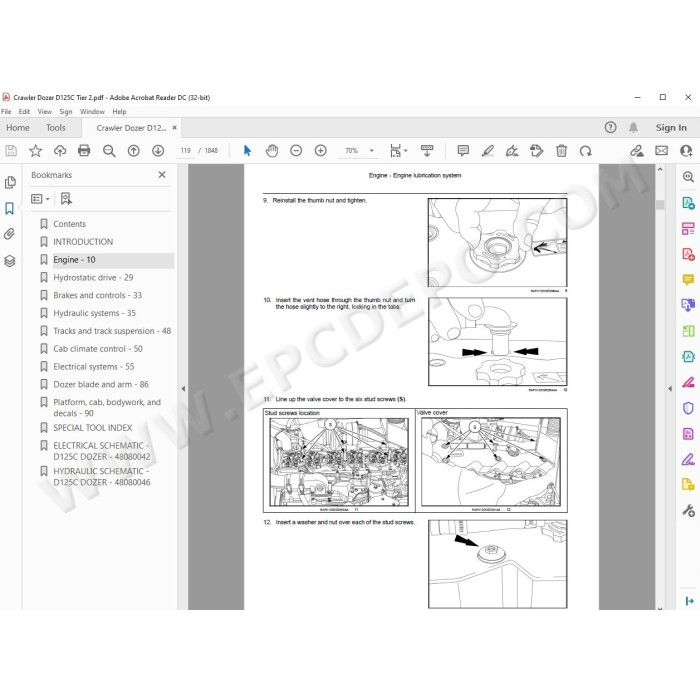Image resolution: width=700 pixels, height=700 pixels.
Task: Switch to the Tools tab
Action: pyautogui.click(x=55, y=128)
